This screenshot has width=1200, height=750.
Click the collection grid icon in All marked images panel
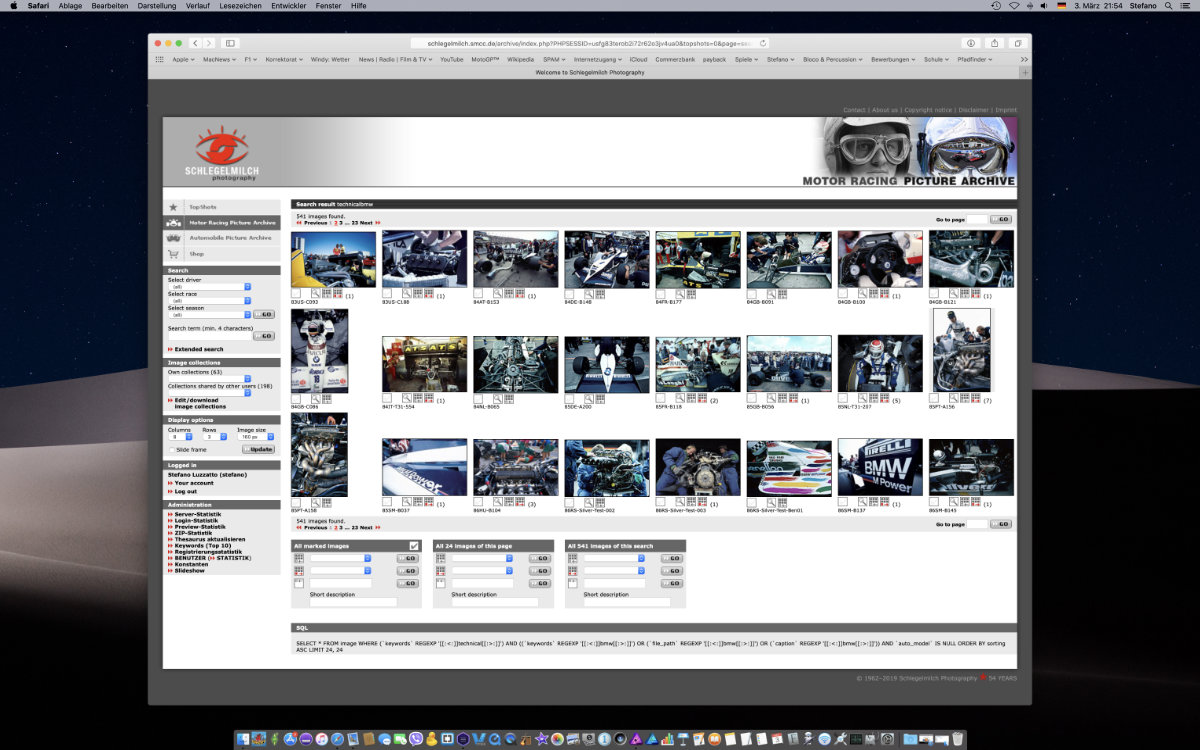299,558
